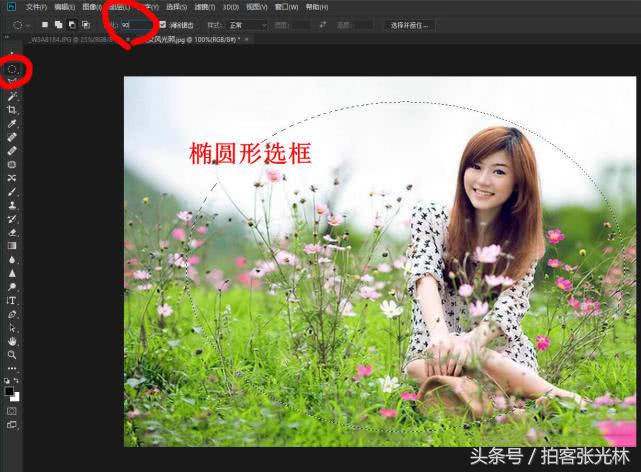Open the Edit Toolbar three-dots menu
Screen dimensions: 641x472
point(12,368)
